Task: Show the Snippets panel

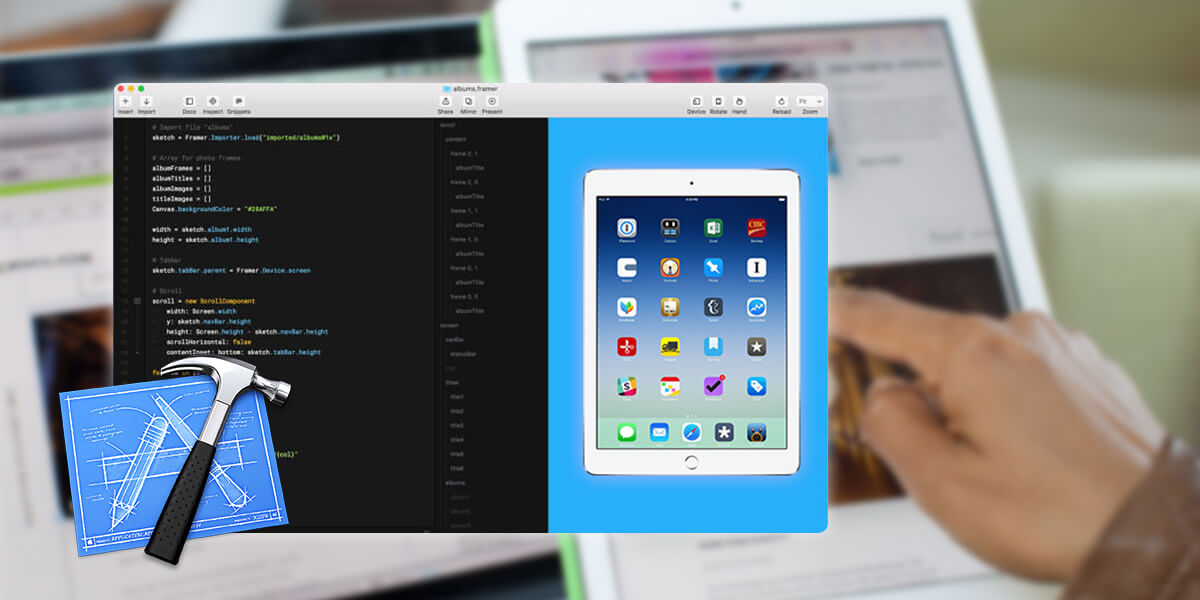Action: click(238, 101)
